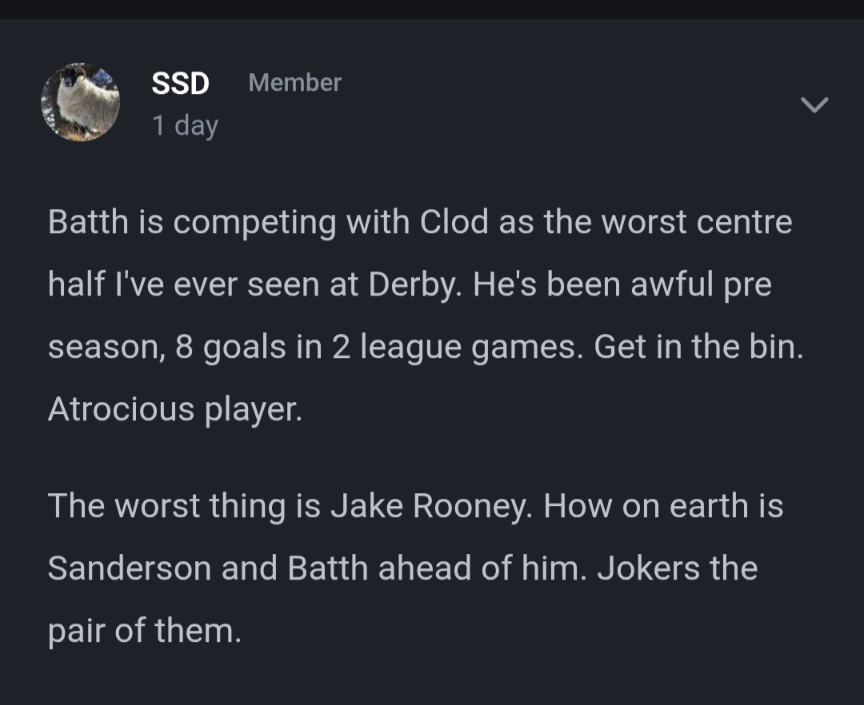Click the phrase 'How on earth is'
The width and height of the screenshot is (864, 705).
(x=663, y=505)
